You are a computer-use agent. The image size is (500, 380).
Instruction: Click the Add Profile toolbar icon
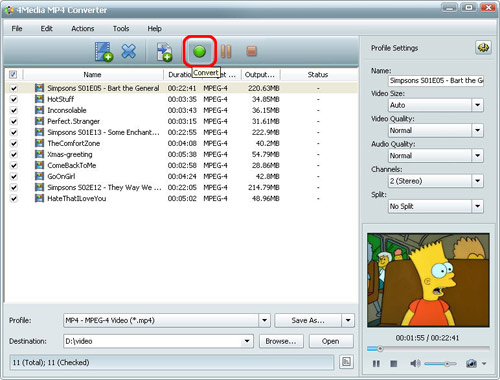(x=164, y=52)
